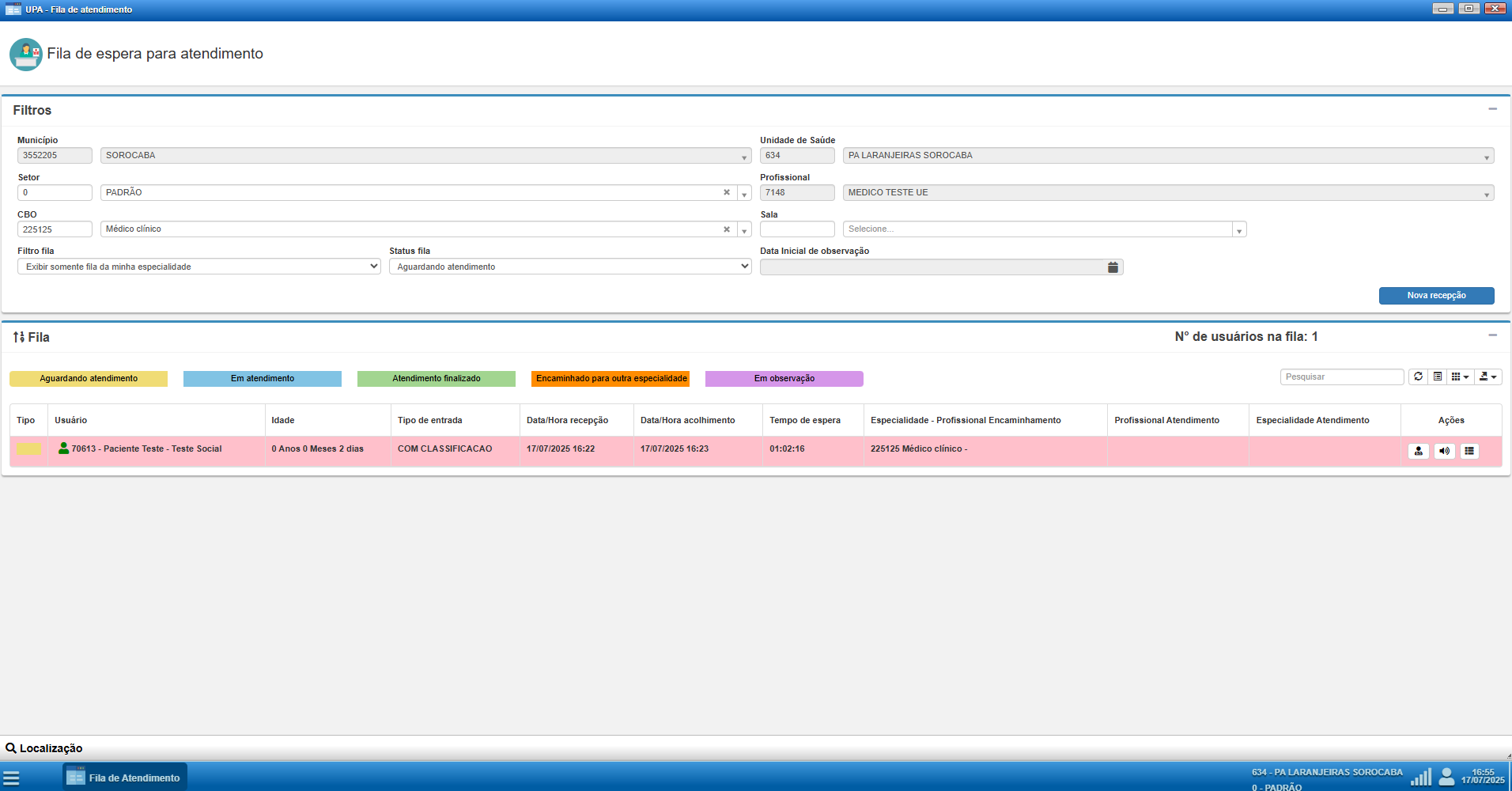The image size is (1512, 791).
Task: Click the refresh queue table icon
Action: pos(1418,377)
